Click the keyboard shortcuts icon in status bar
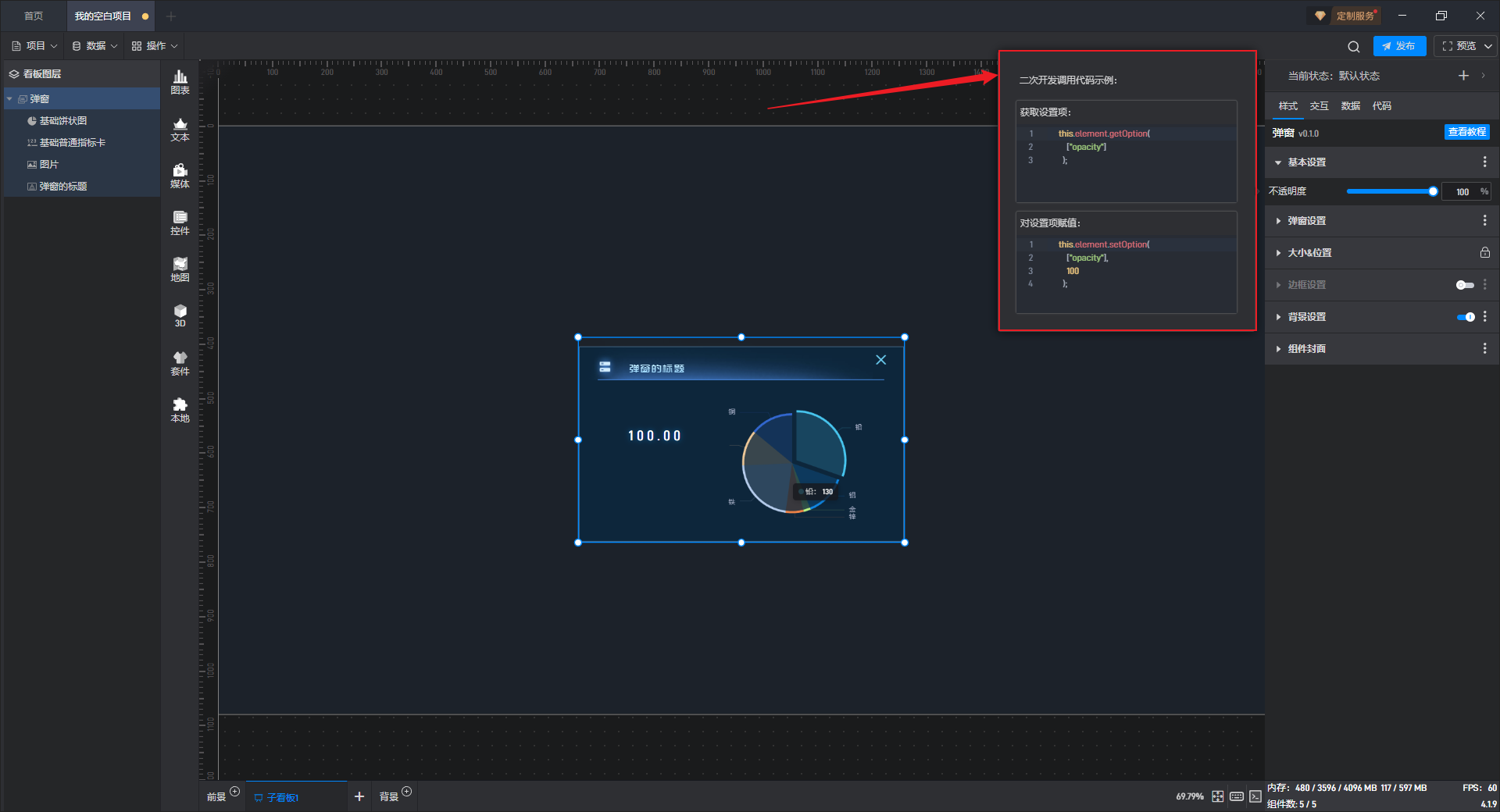1500x812 pixels. [1237, 796]
